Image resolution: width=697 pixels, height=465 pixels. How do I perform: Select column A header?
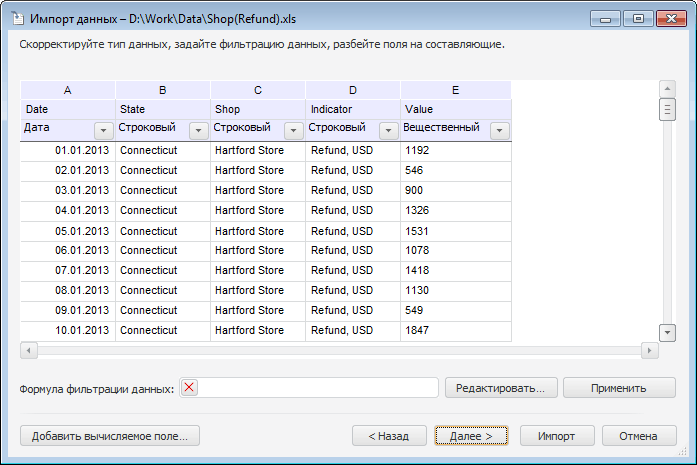(x=67, y=90)
